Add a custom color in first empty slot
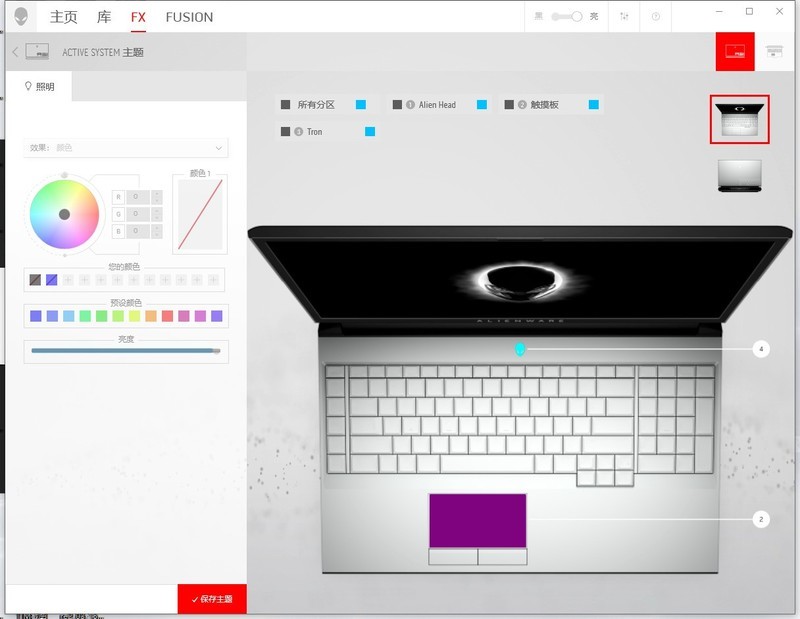 (x=68, y=280)
